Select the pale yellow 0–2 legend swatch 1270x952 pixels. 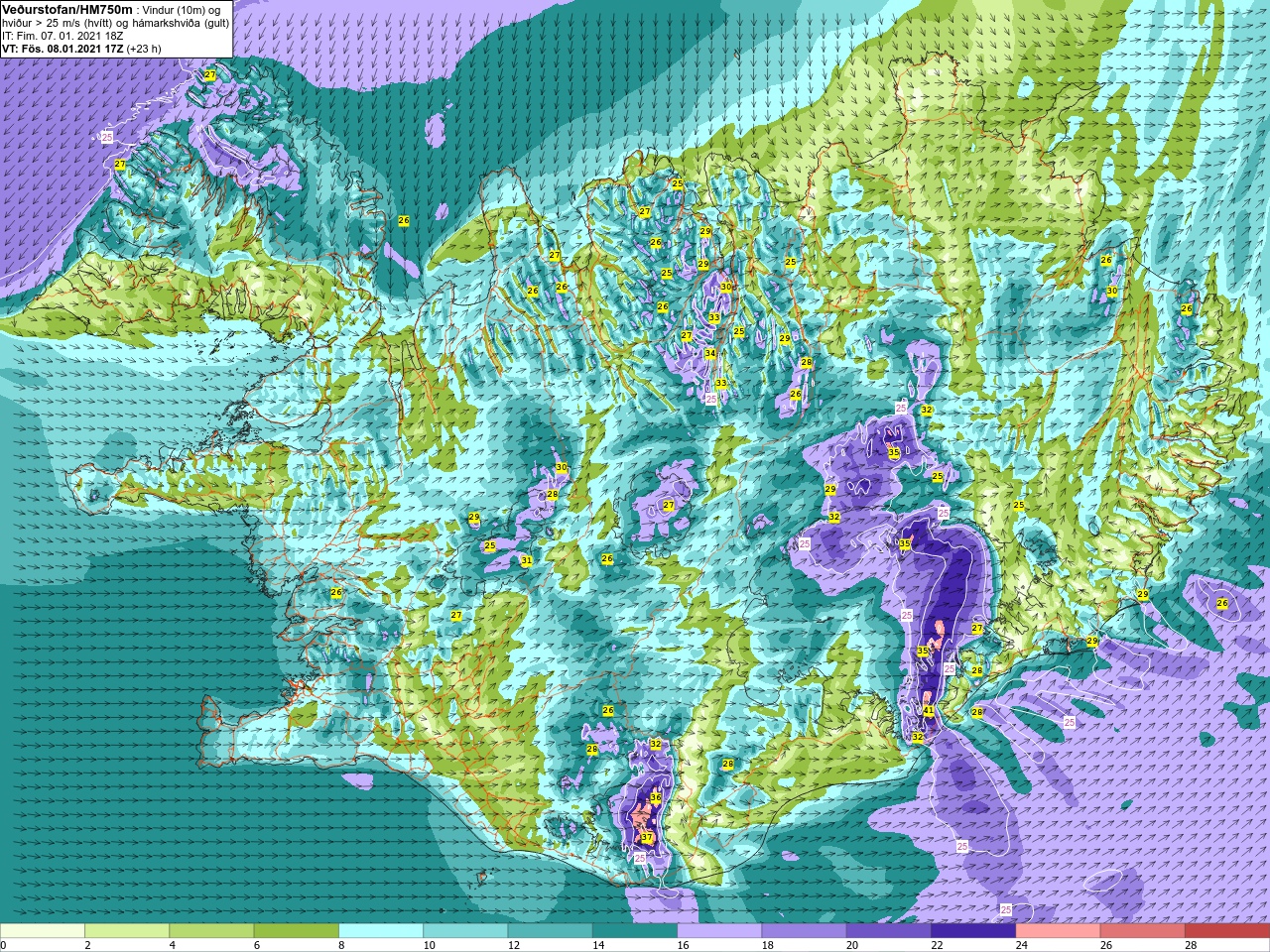tap(42, 931)
